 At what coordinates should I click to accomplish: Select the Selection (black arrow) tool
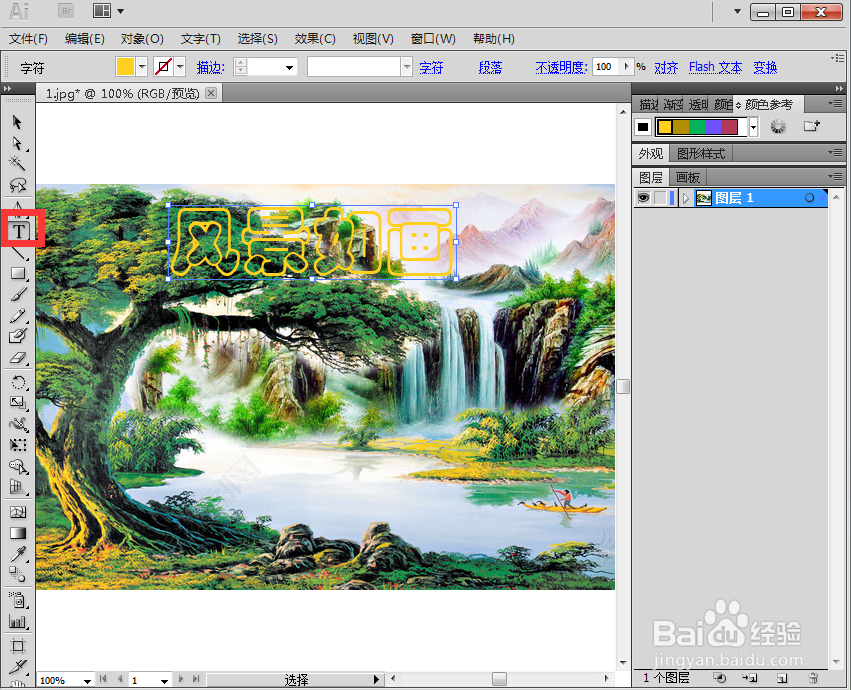[x=17, y=122]
